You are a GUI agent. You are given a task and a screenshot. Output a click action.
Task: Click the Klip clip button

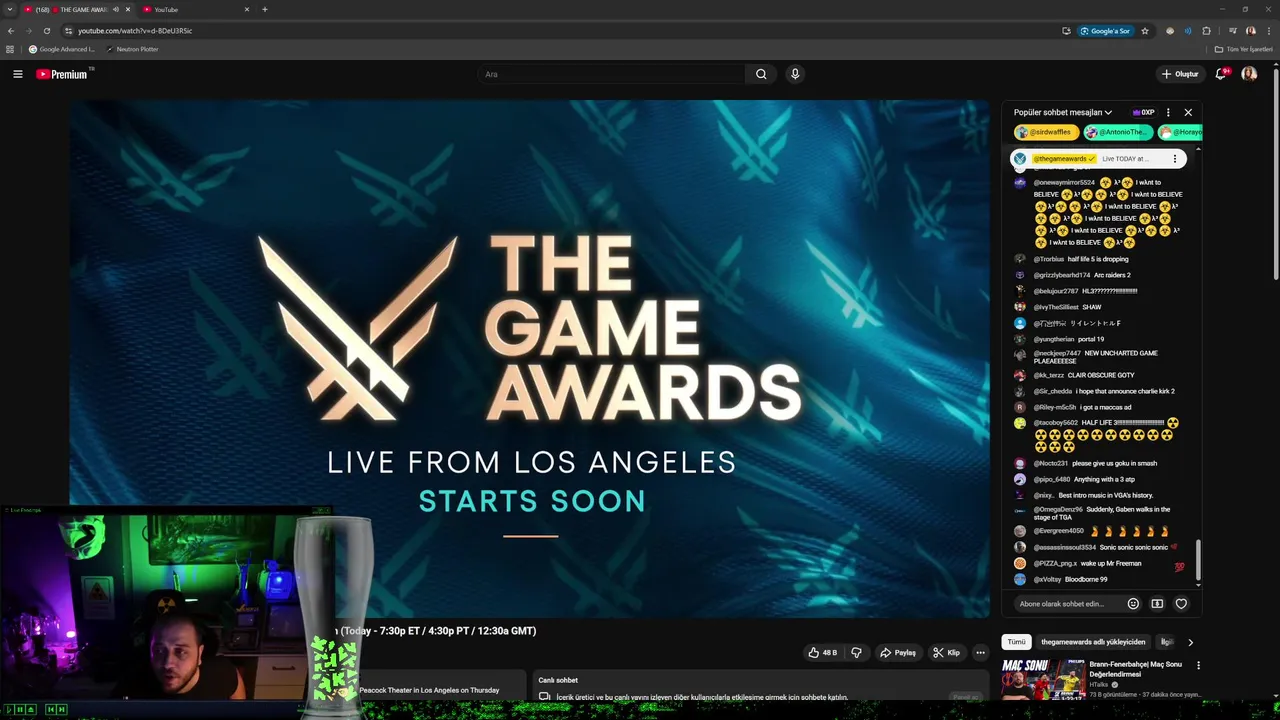(946, 653)
